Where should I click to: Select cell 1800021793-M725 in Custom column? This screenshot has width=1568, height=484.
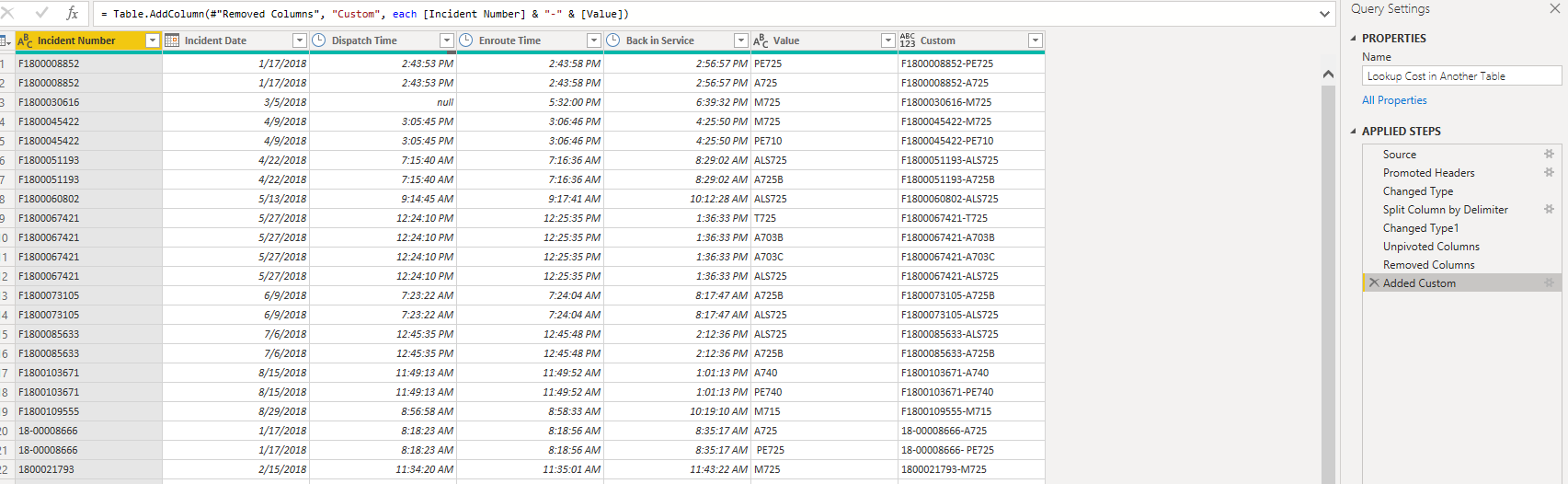(971, 469)
